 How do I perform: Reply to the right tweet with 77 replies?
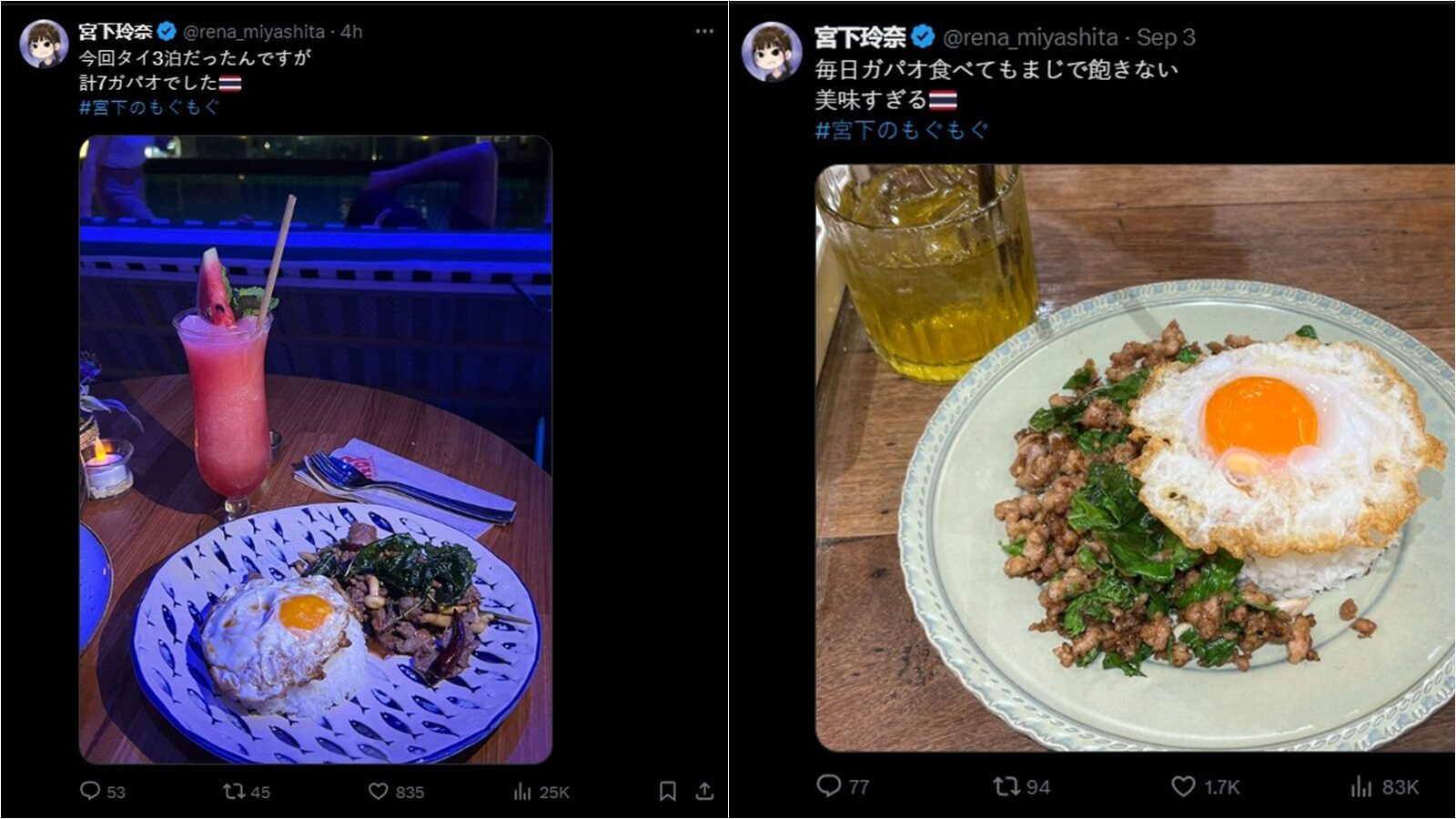point(843,786)
